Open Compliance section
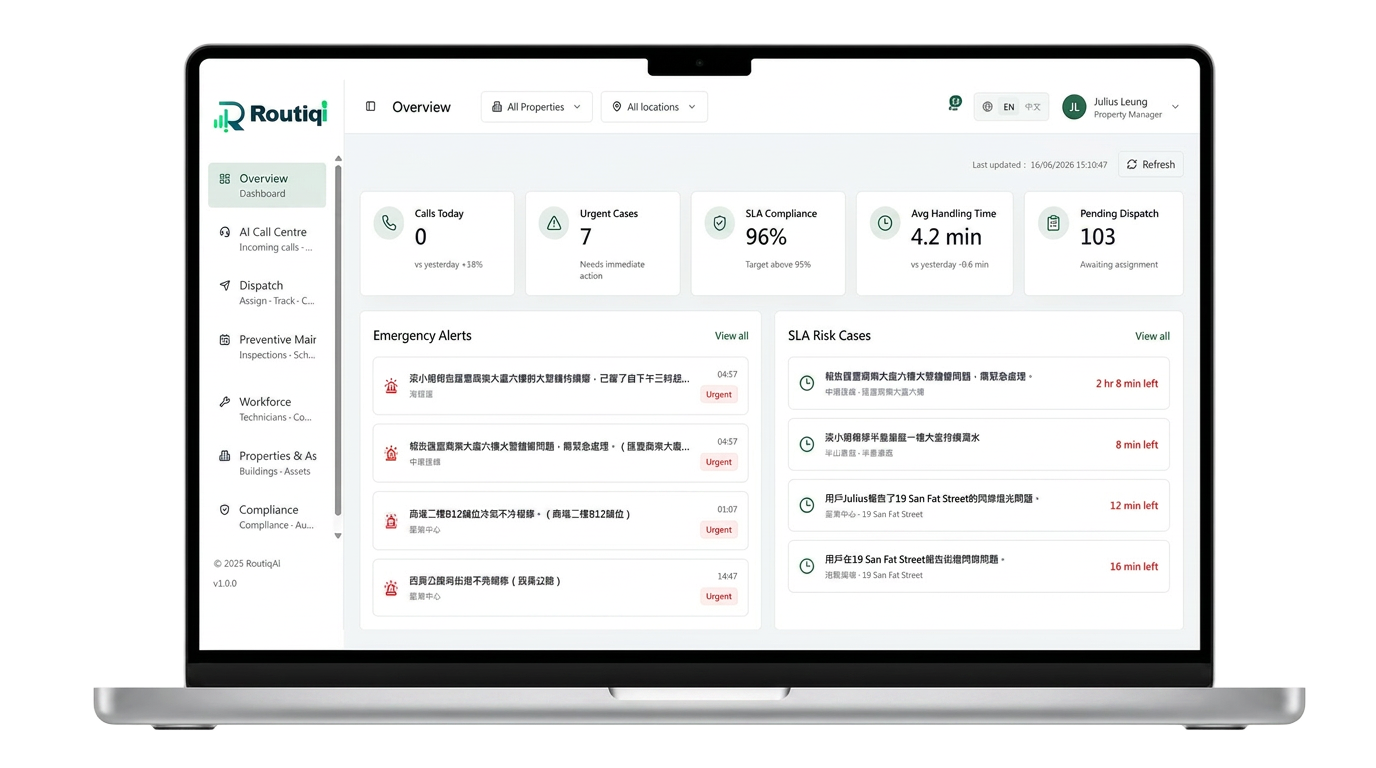 click(267, 517)
